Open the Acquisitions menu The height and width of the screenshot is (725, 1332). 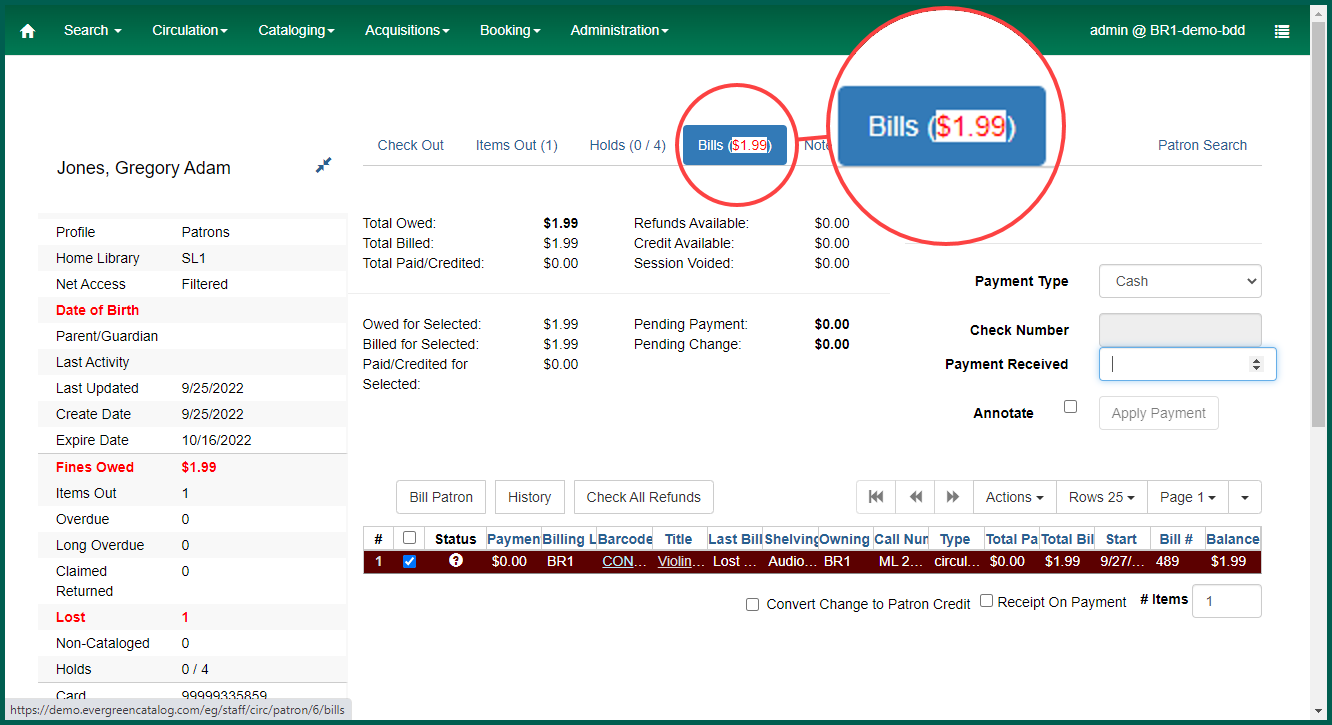(x=407, y=31)
